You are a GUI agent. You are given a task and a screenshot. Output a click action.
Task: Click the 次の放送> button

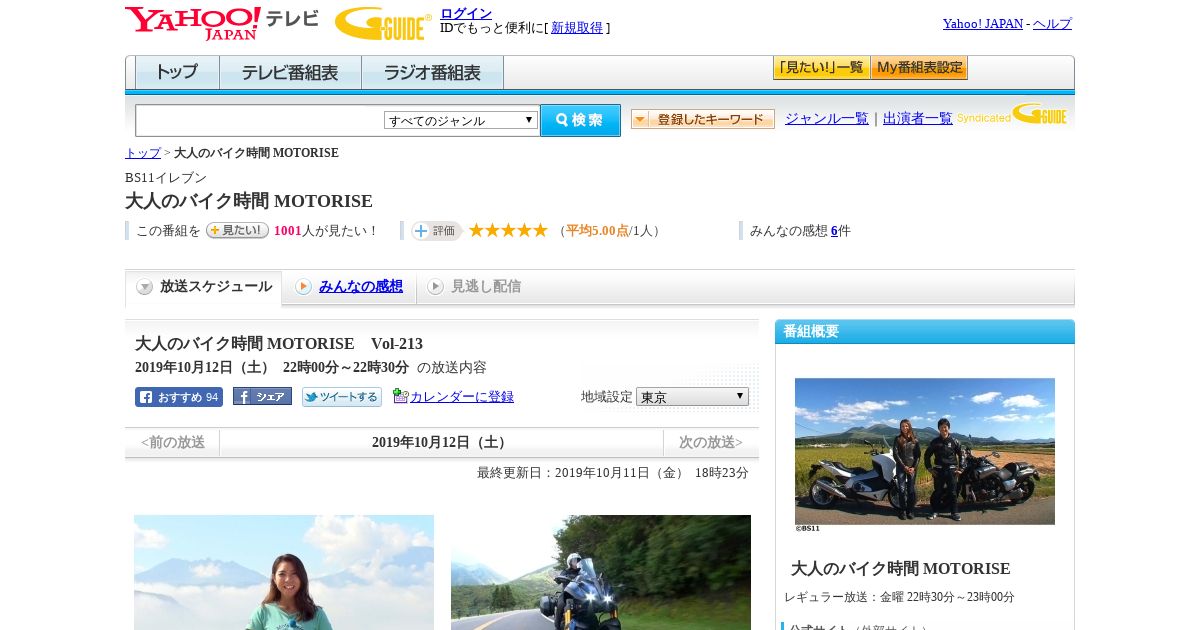click(x=711, y=442)
